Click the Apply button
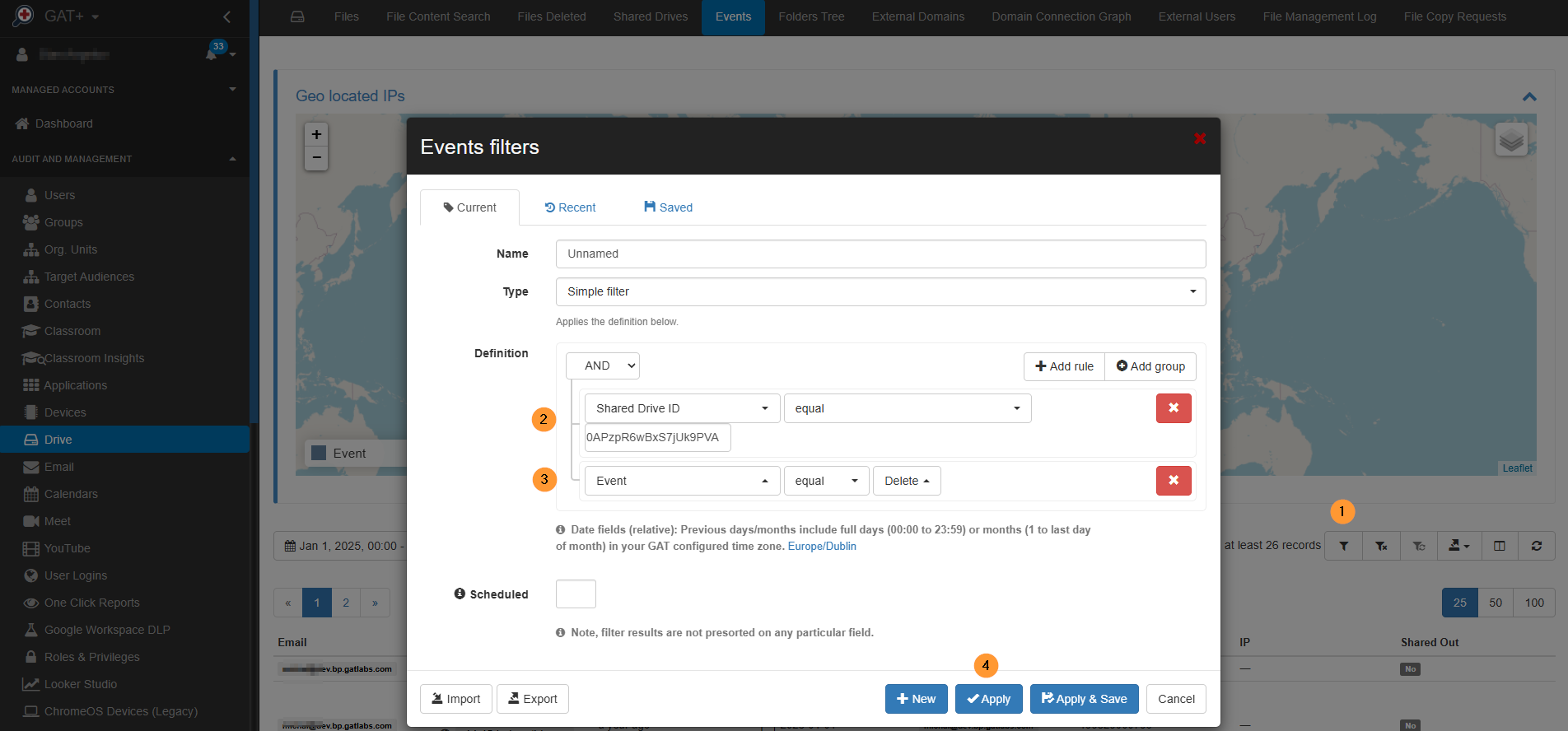The image size is (1568, 731). tap(988, 699)
